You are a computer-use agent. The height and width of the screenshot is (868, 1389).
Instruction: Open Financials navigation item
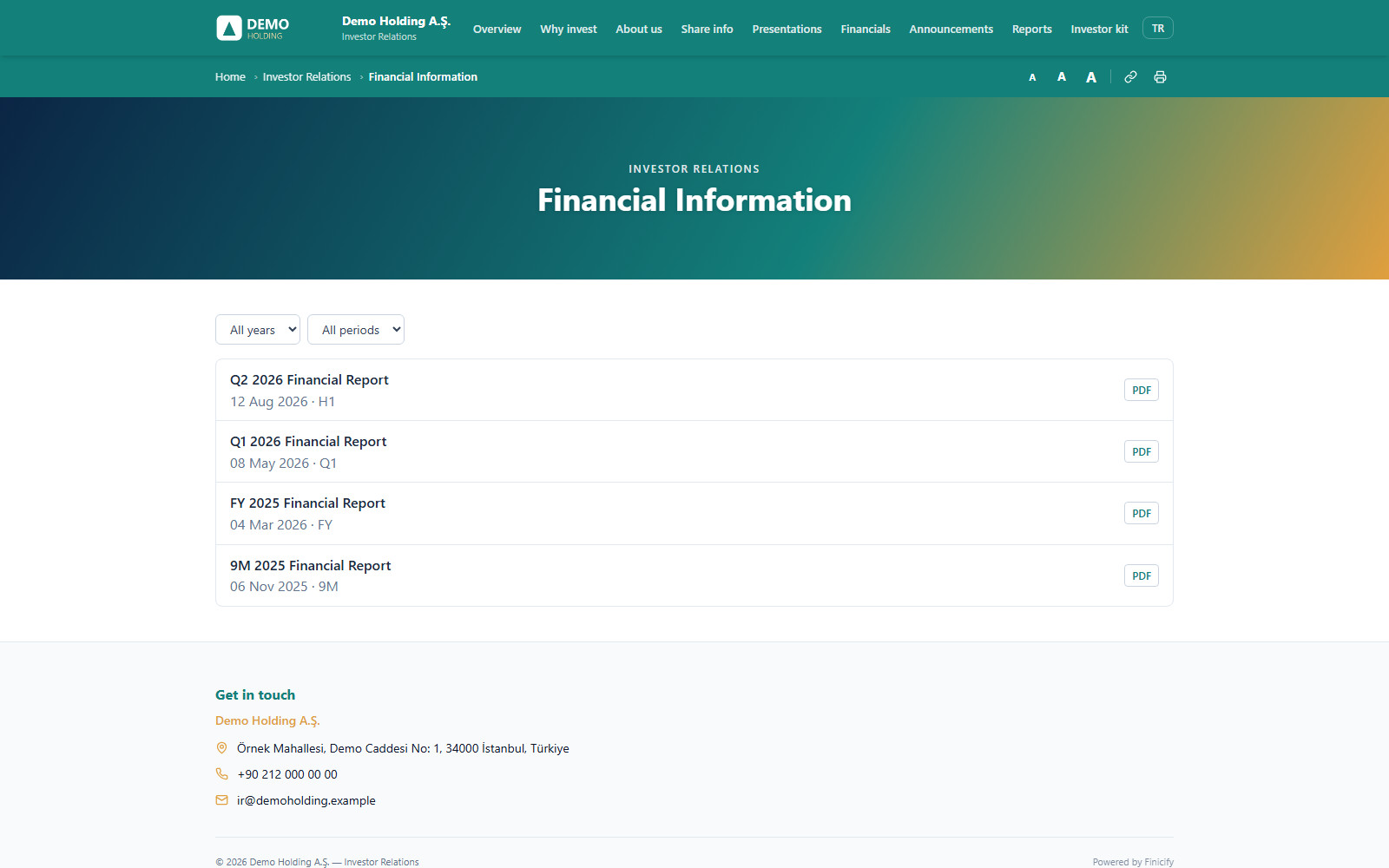click(866, 29)
